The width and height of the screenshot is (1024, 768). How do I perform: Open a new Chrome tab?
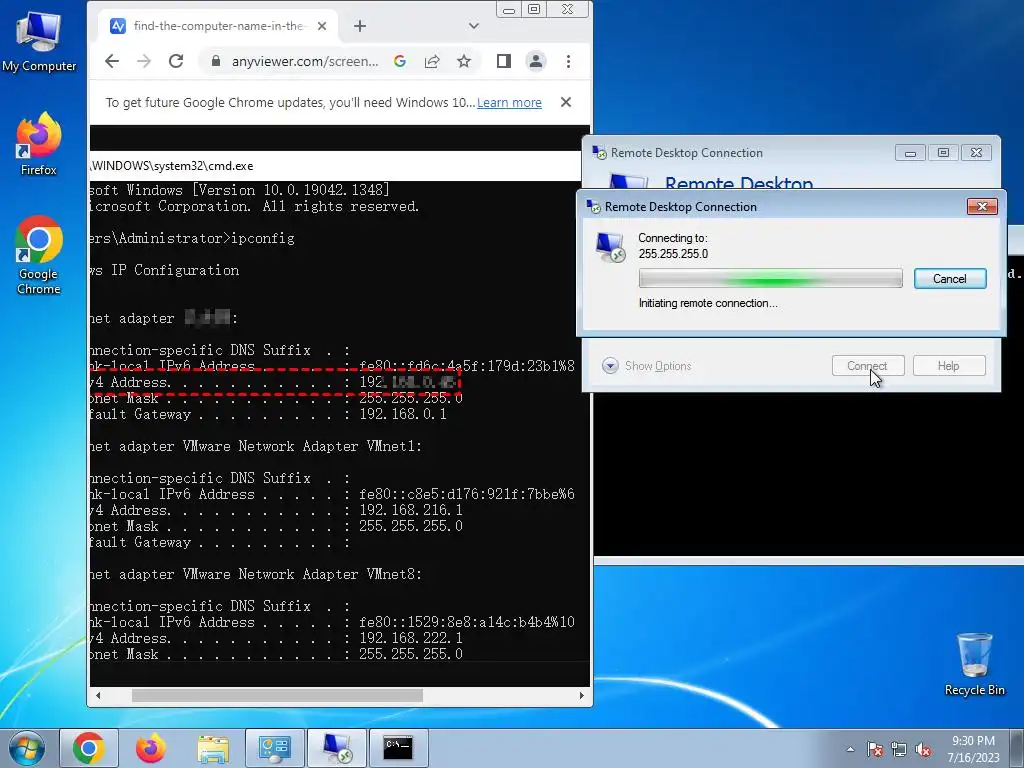click(x=360, y=26)
